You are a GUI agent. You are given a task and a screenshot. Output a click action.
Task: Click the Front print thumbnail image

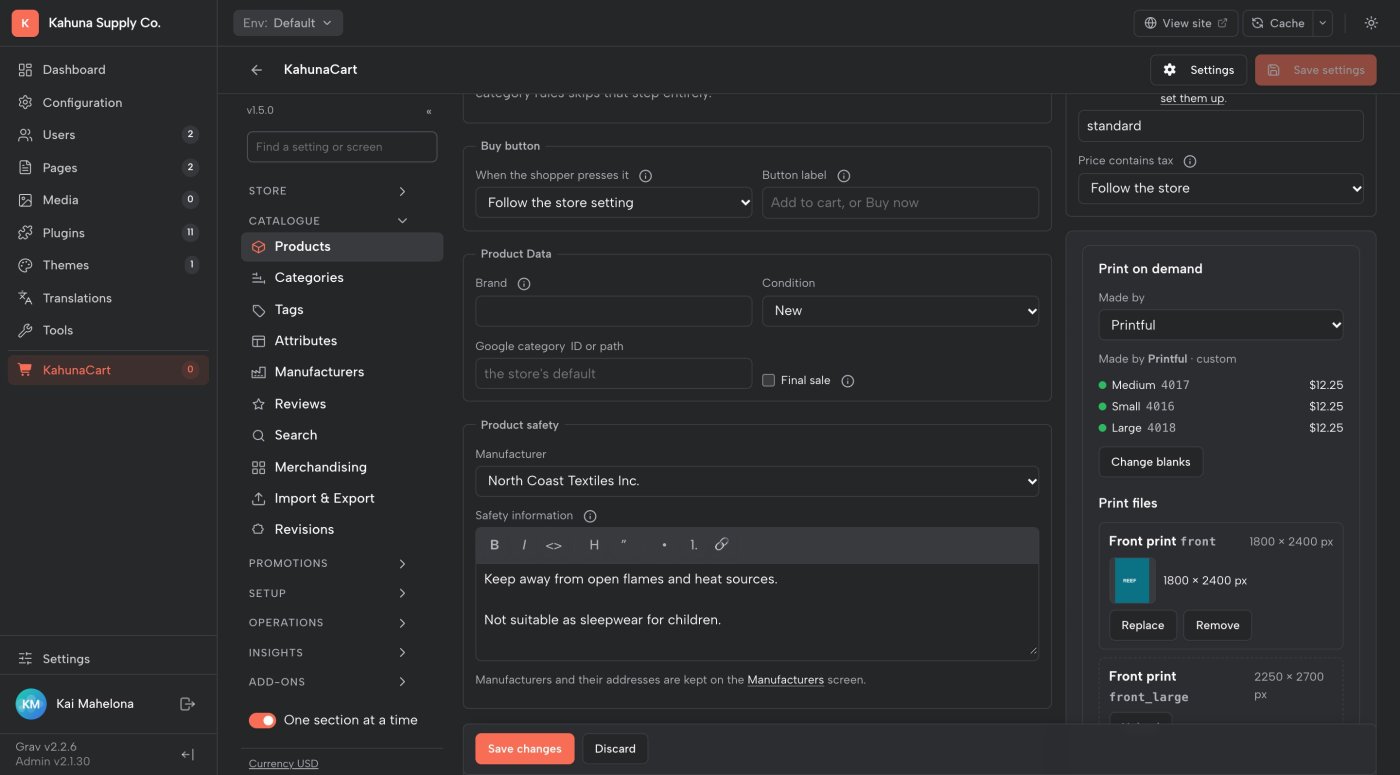(x=1132, y=581)
